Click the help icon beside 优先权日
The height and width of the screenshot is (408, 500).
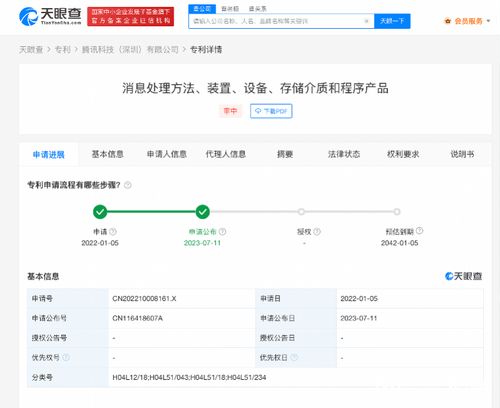click(x=294, y=357)
